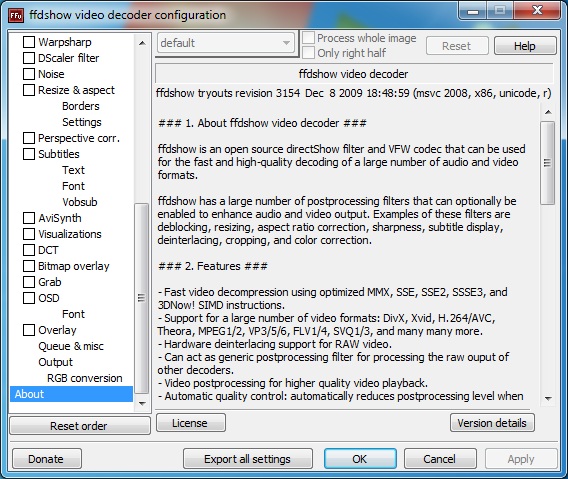Enable the DScaler filter checkbox
Viewport: 568px width, 479px height.
click(29, 58)
